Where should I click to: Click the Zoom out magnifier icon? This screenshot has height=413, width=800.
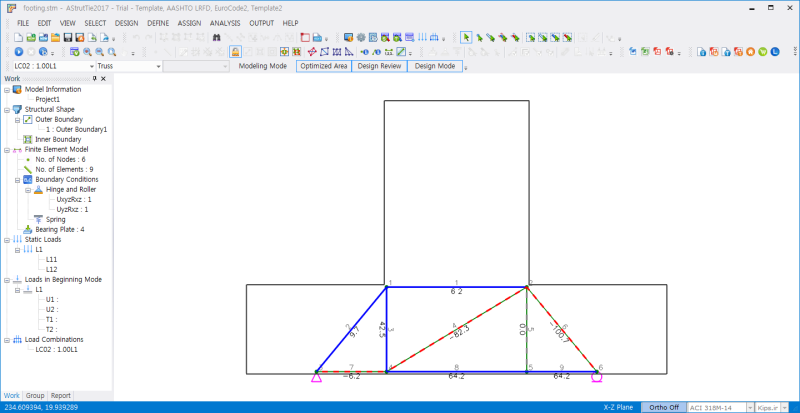(99, 52)
